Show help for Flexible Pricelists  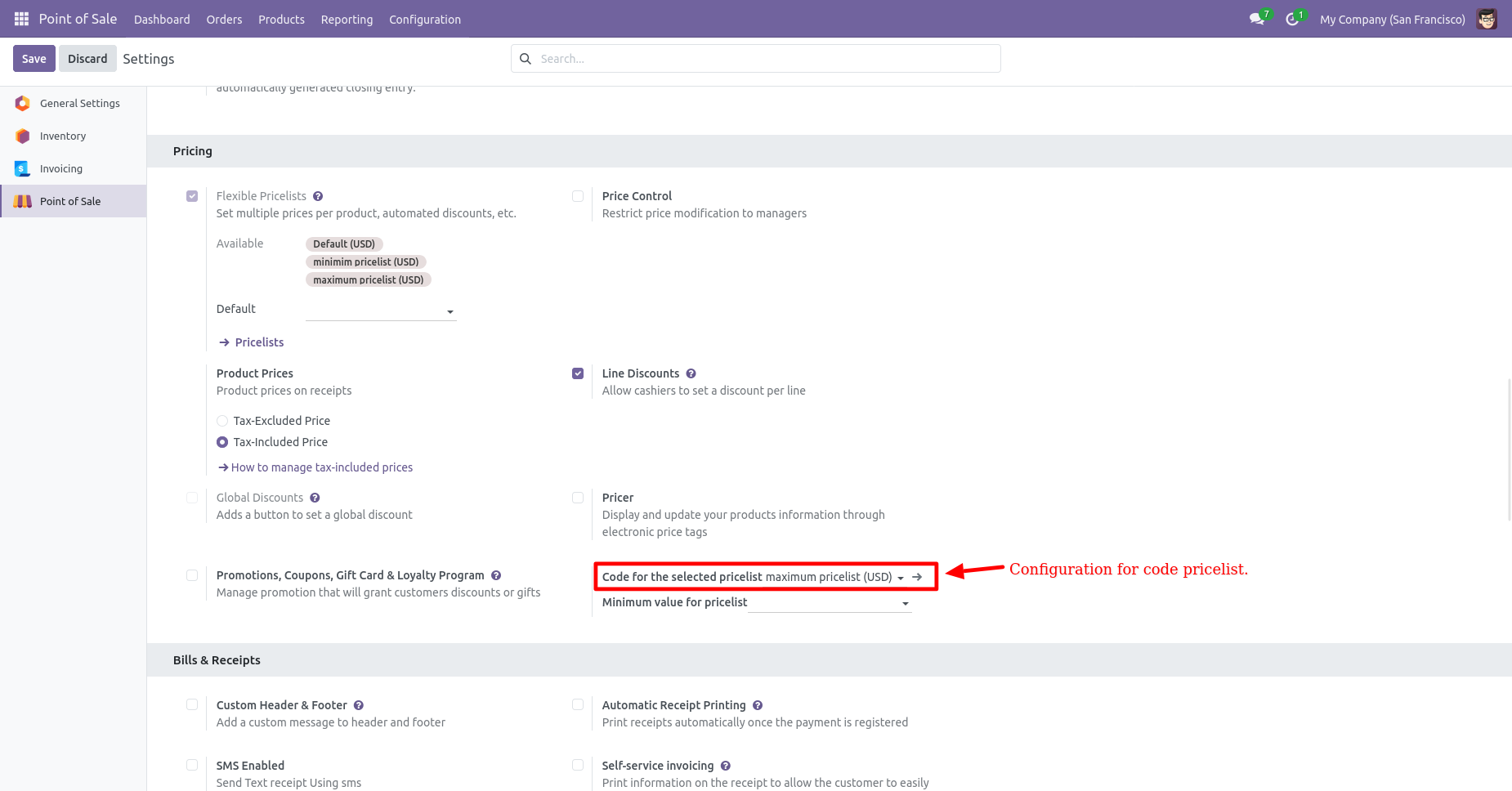coord(318,196)
